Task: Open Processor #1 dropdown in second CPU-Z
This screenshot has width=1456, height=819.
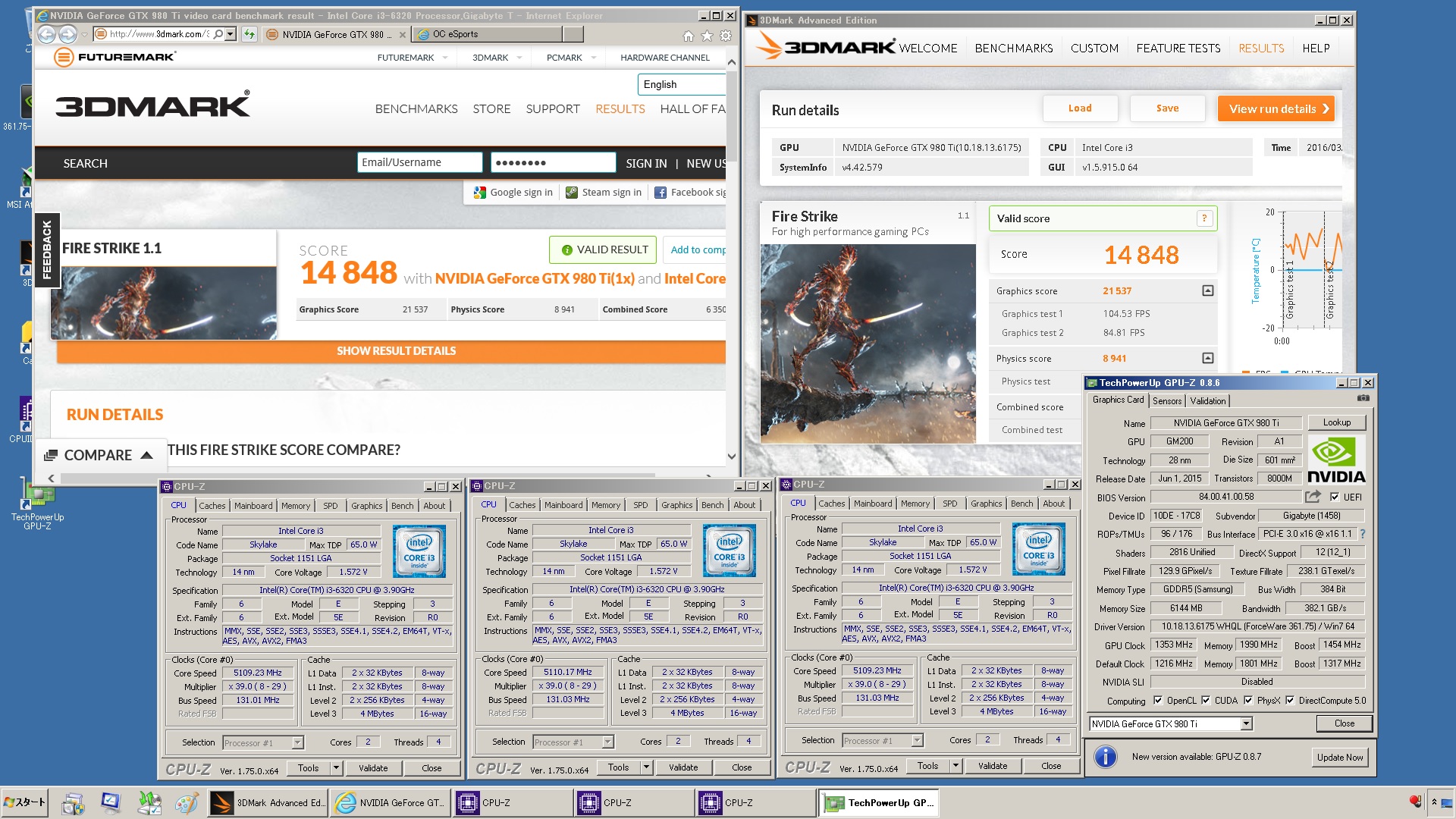Action: coord(607,742)
